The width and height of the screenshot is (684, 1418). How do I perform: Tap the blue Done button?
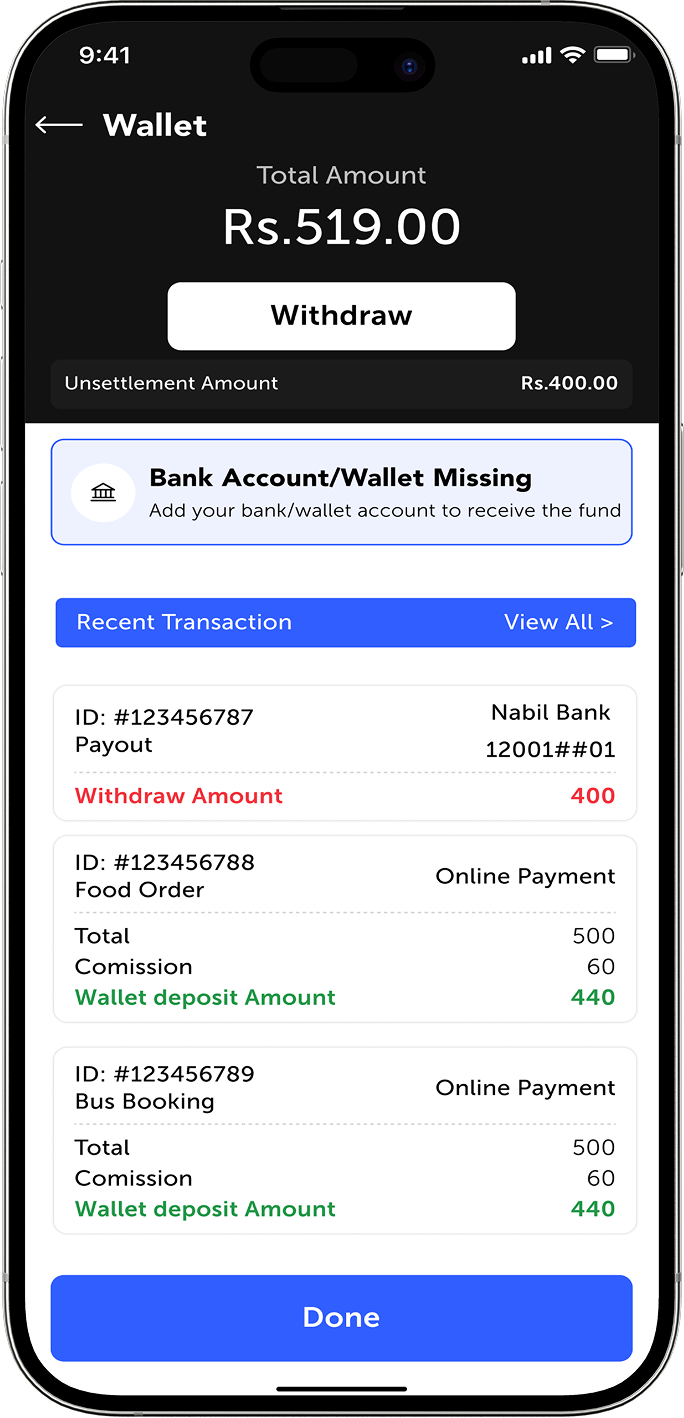341,1317
